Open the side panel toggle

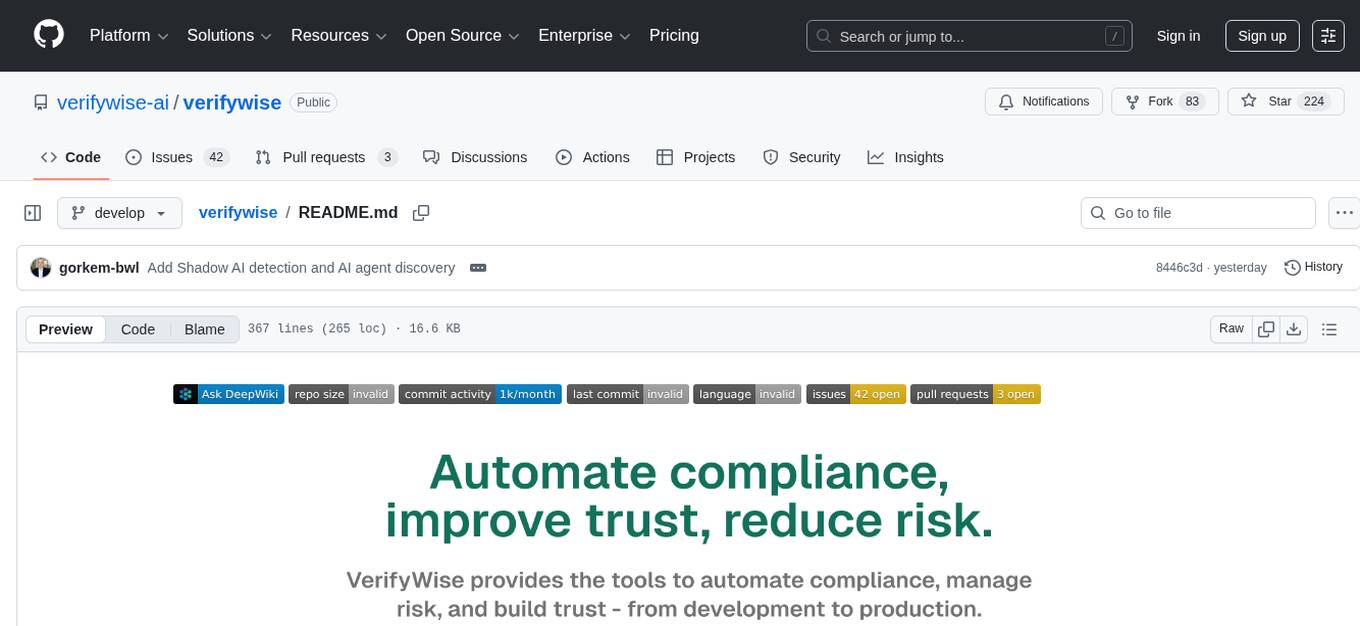click(x=32, y=212)
